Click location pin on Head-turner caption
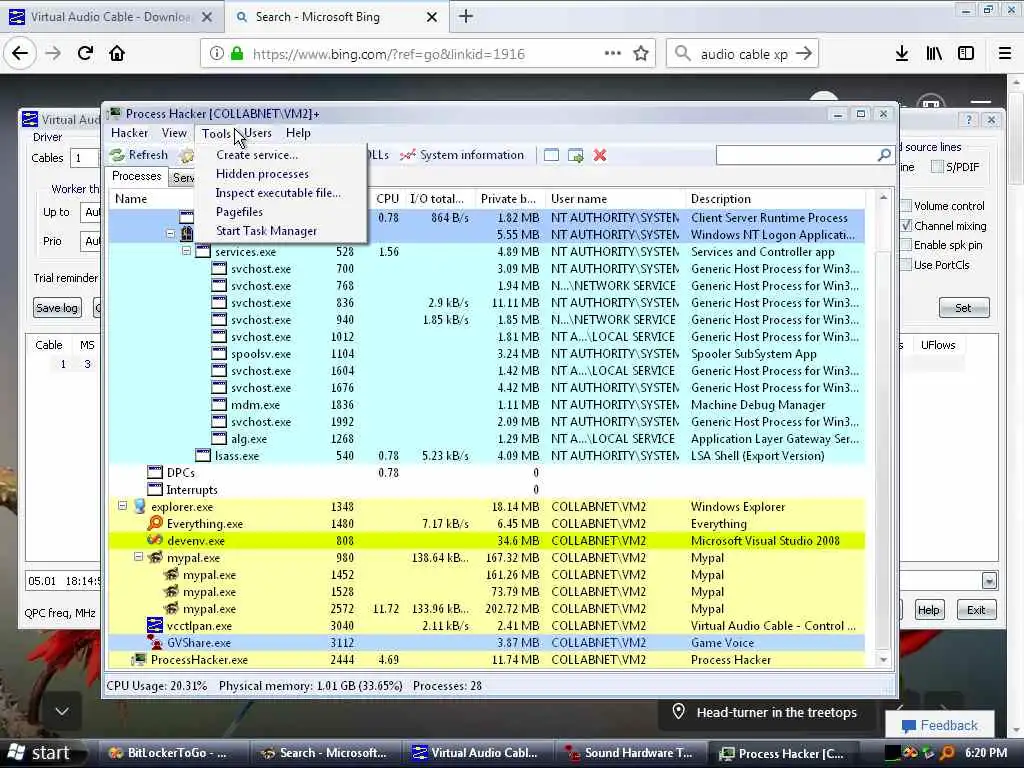1024x768 pixels. click(679, 712)
